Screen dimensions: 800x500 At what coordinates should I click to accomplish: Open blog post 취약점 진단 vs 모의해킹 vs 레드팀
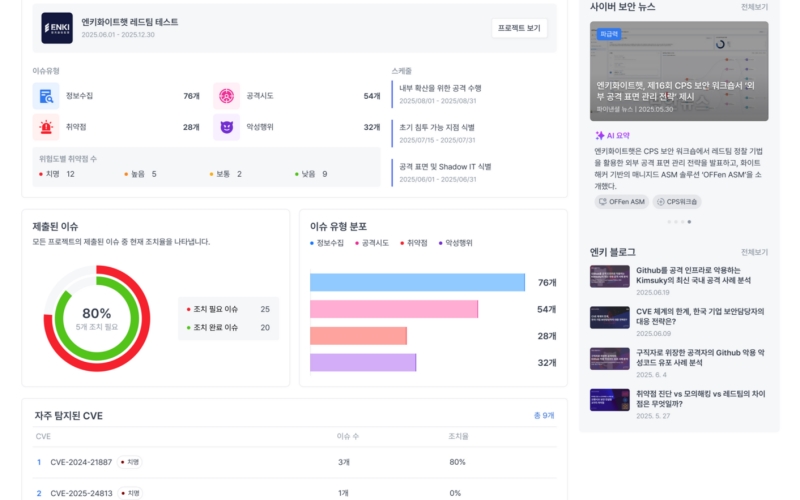click(701, 399)
